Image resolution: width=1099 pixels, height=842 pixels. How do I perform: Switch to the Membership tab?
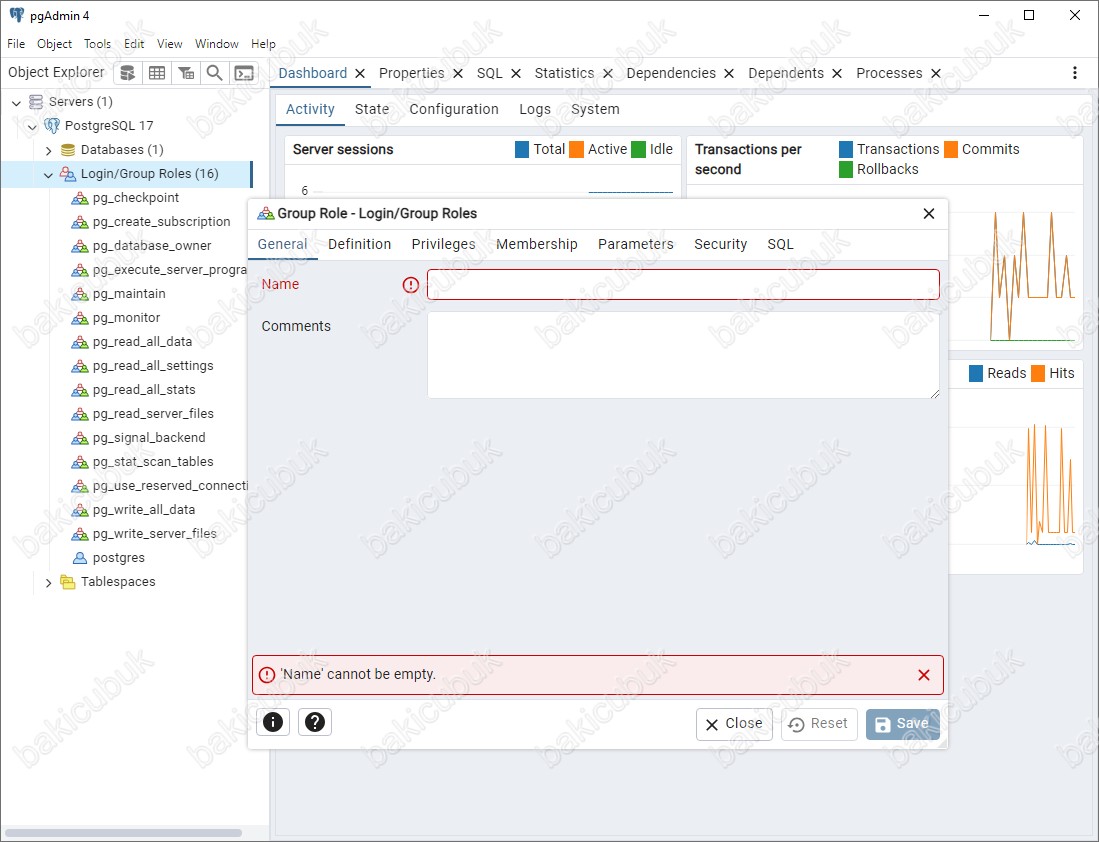(x=537, y=244)
